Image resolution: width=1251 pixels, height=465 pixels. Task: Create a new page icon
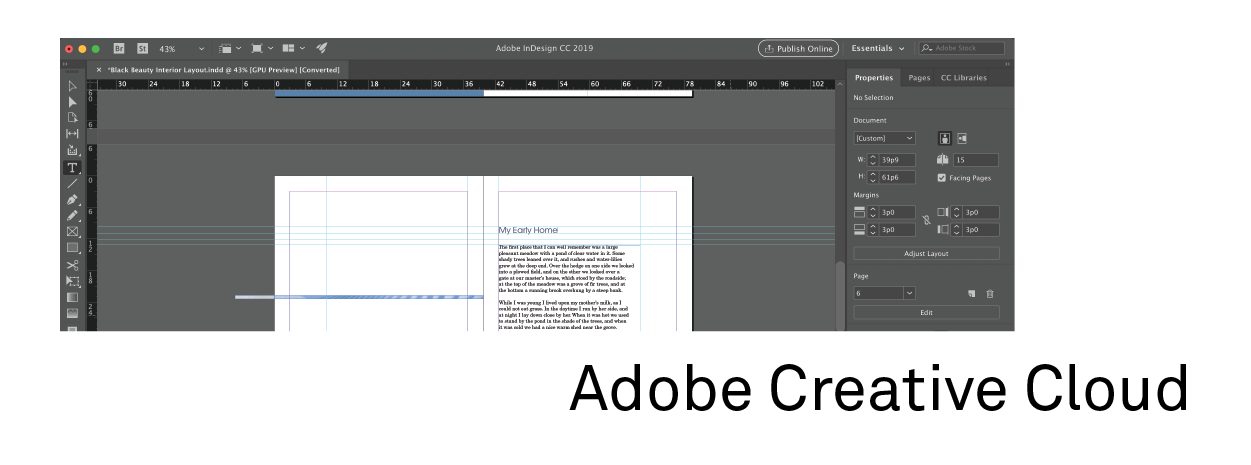pos(971,293)
